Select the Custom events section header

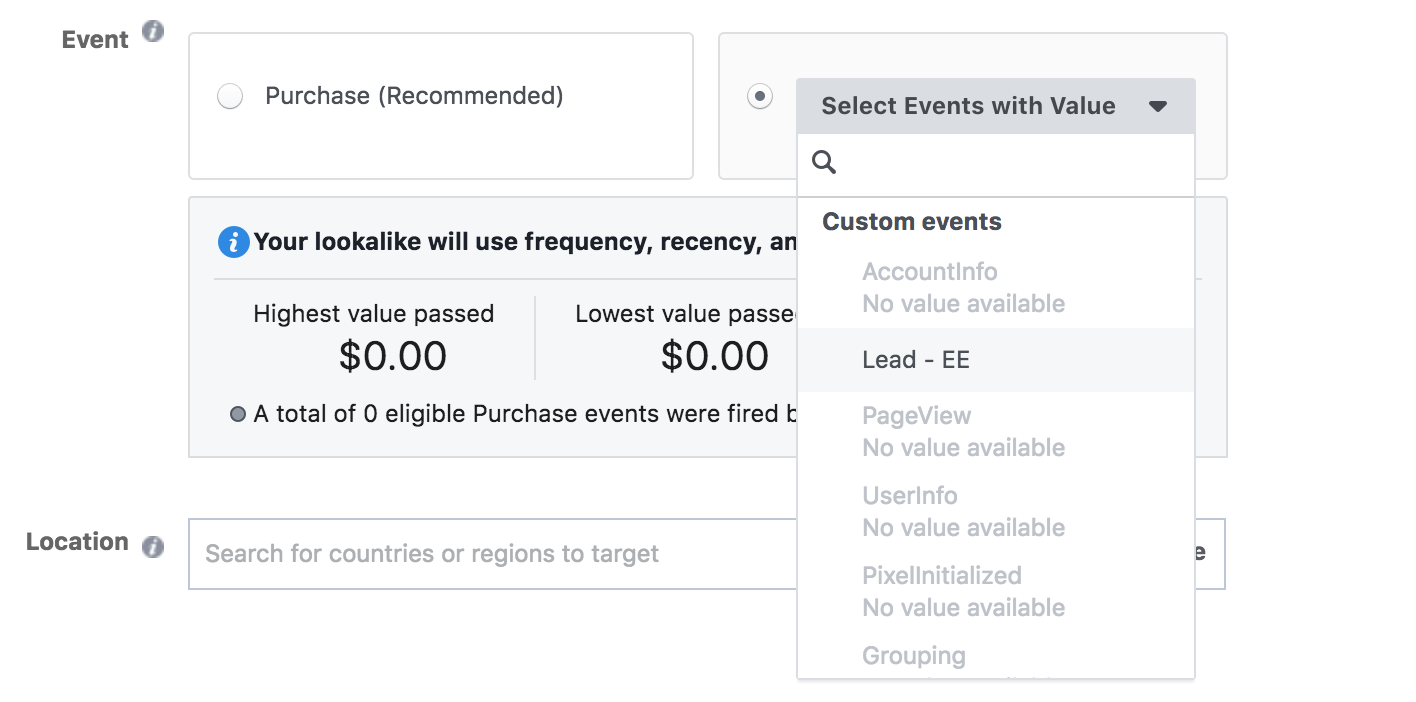tap(910, 221)
